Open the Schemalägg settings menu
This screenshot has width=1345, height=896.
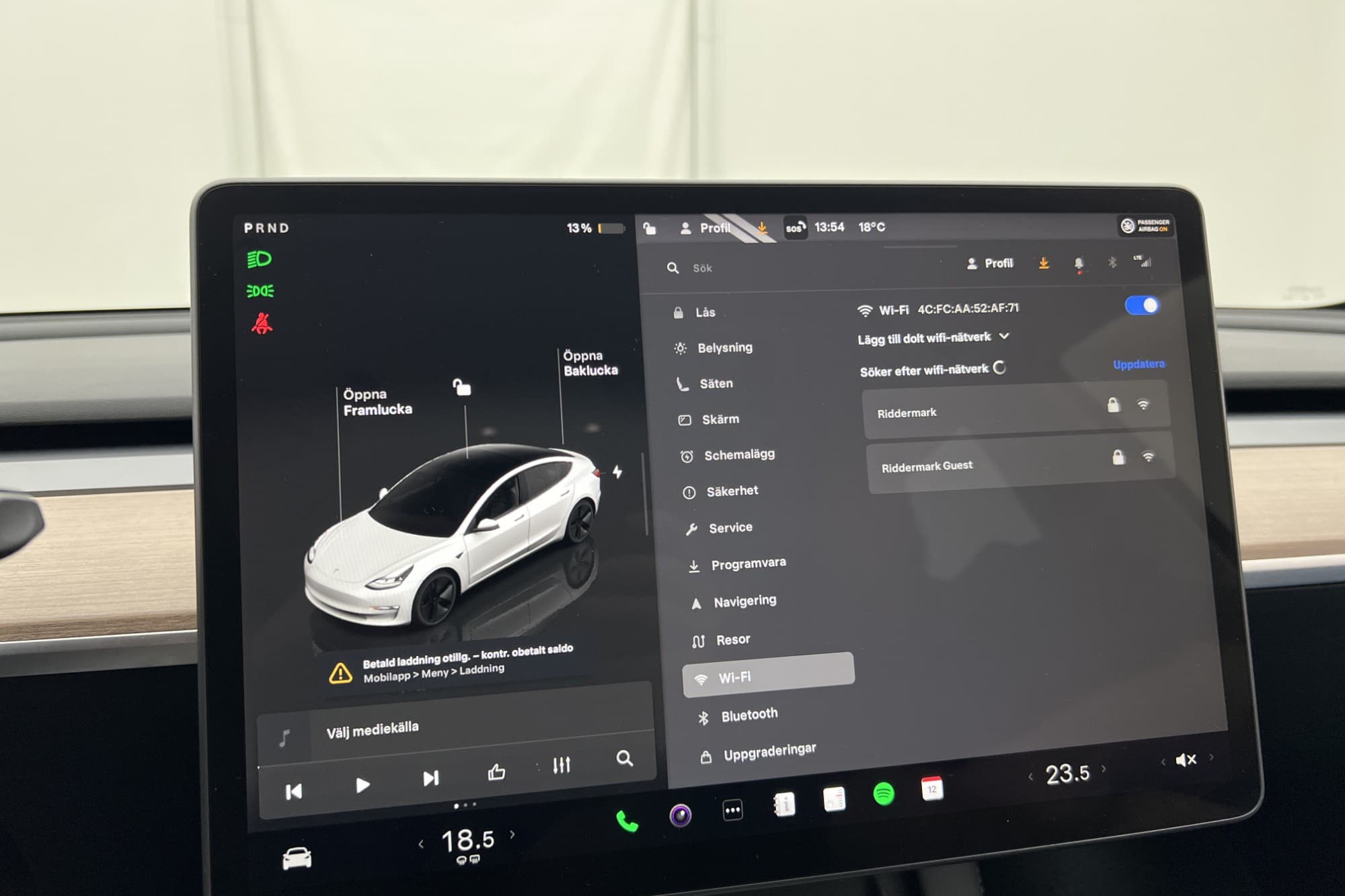point(727,455)
